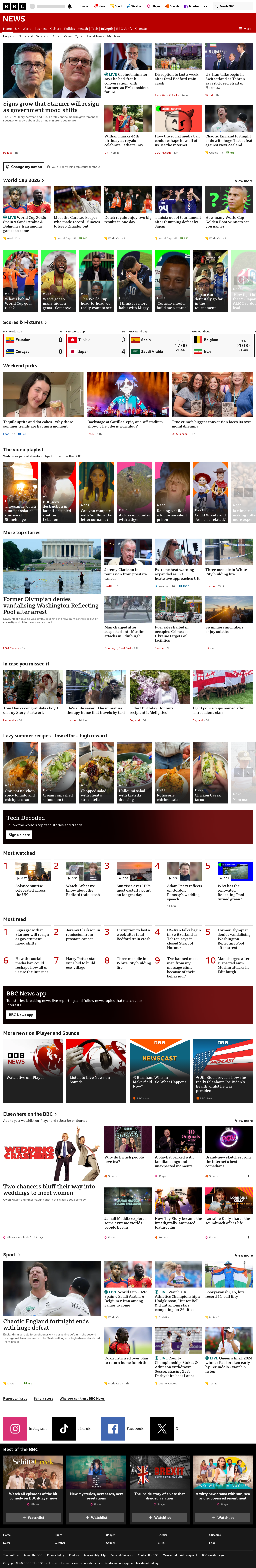This screenshot has width=256, height=1568.
Task: Open the Scotland regional link
Action: click(43, 37)
